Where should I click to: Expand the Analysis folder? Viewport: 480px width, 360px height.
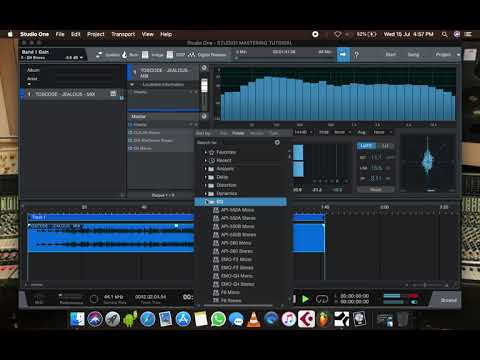pyautogui.click(x=206, y=169)
